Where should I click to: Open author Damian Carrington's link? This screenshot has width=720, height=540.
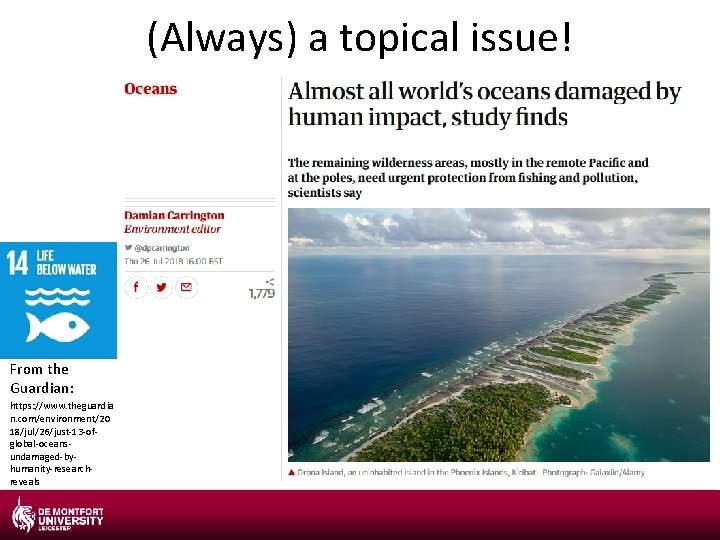tap(174, 215)
